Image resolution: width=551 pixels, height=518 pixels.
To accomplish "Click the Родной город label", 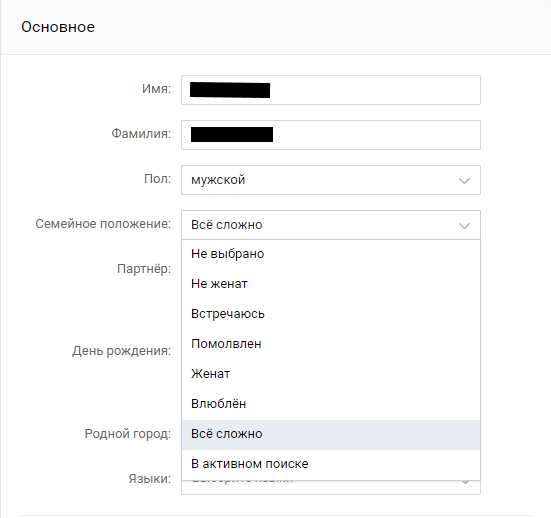I will (x=128, y=434).
